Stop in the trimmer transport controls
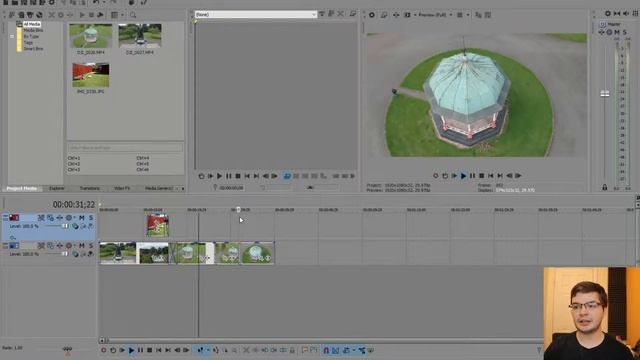This screenshot has width=640, height=360. pos(238,176)
